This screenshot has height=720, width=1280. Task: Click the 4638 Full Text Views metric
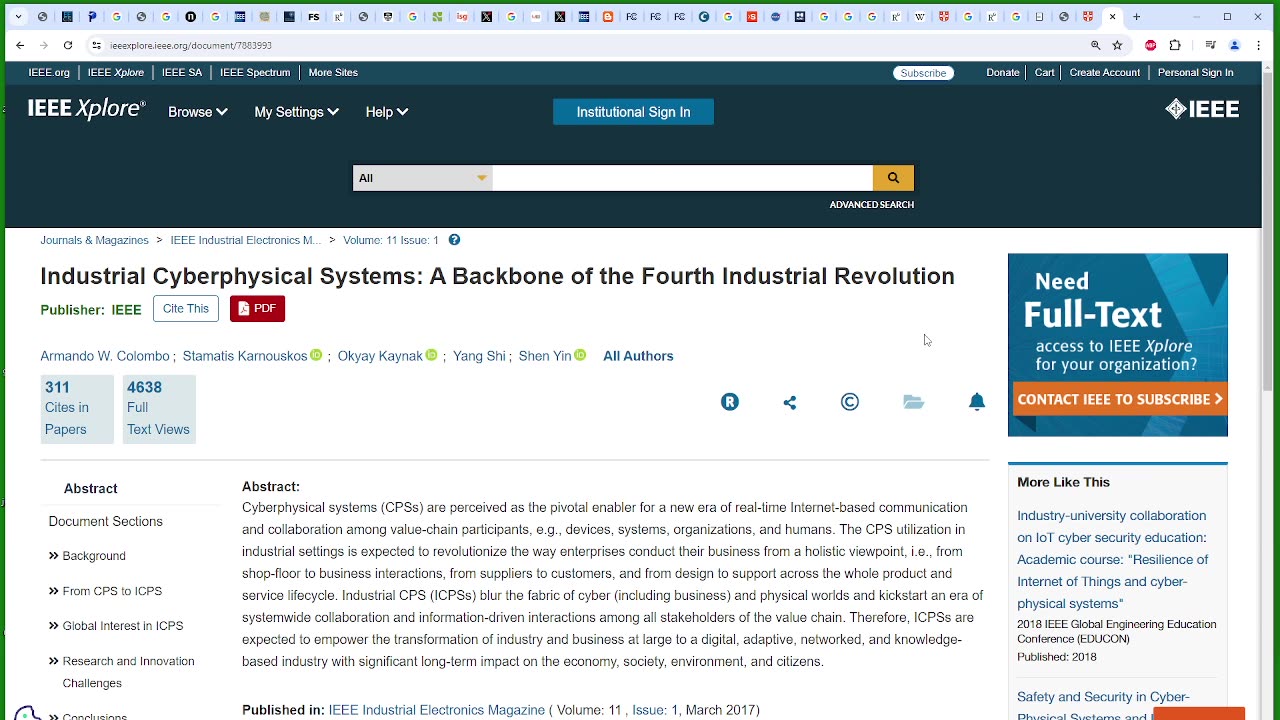[159, 408]
